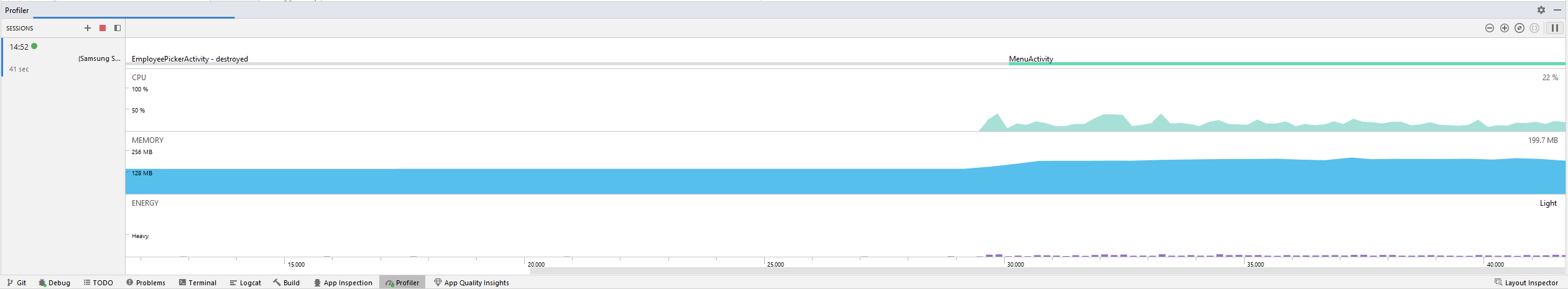Click the 20.000 timeline mark
The width and height of the screenshot is (1568, 289).
coord(536,265)
